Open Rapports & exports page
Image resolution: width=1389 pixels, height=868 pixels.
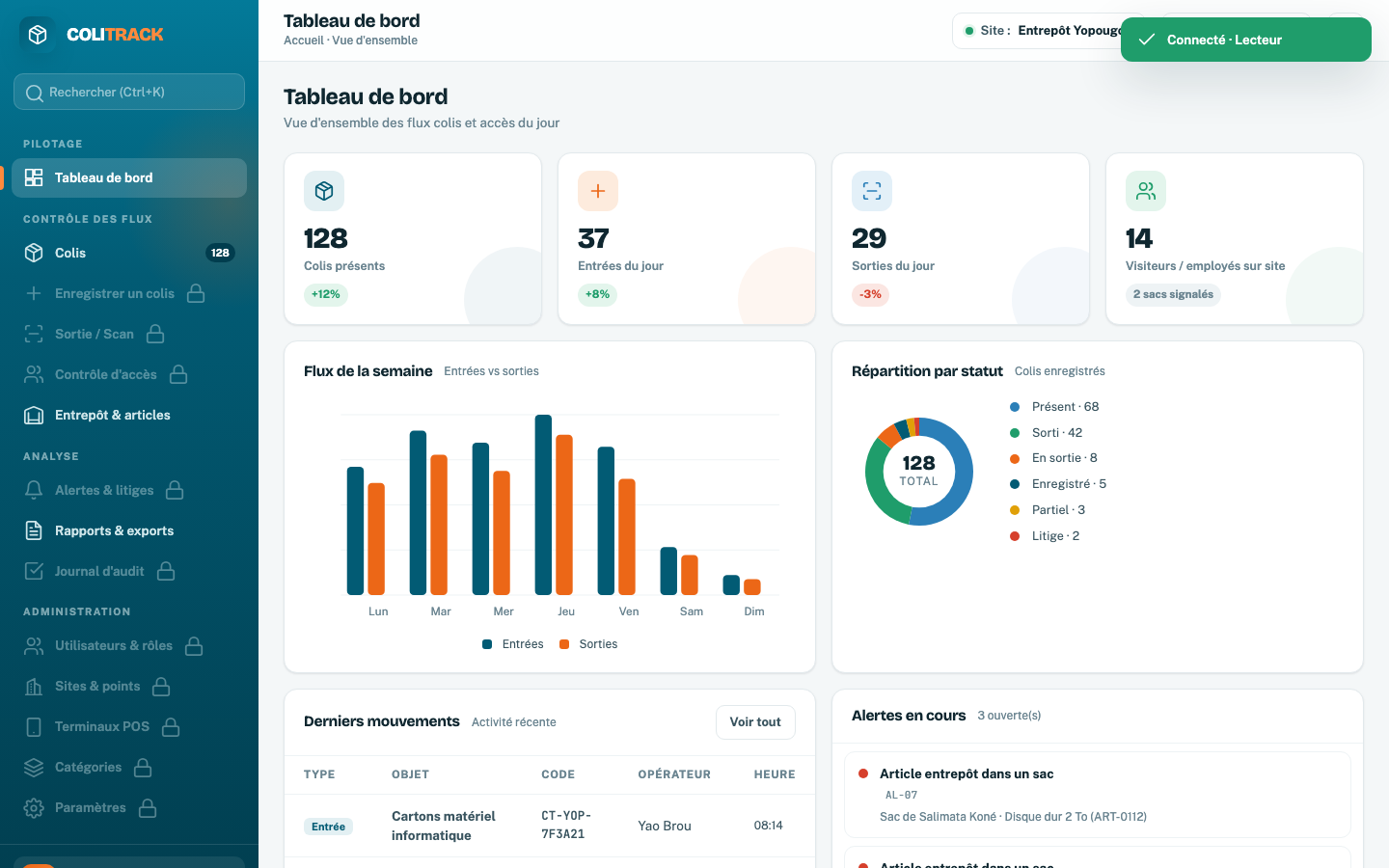pos(129,530)
